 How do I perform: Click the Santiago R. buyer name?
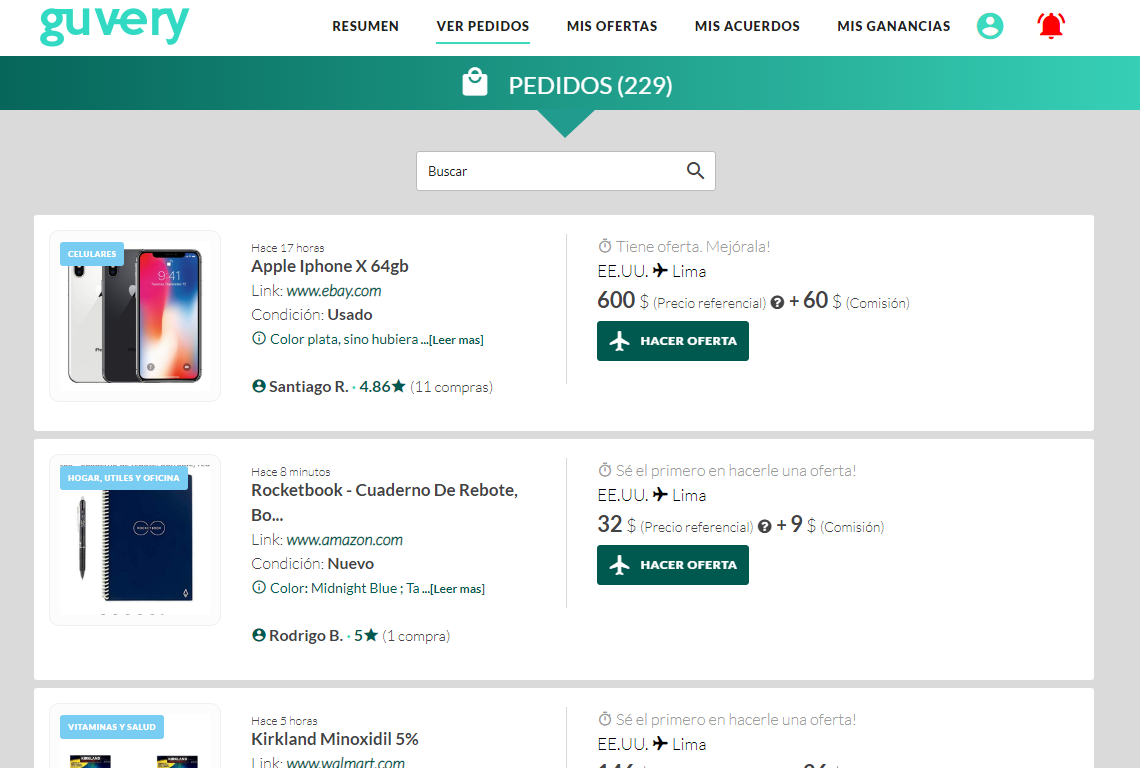[x=308, y=386]
